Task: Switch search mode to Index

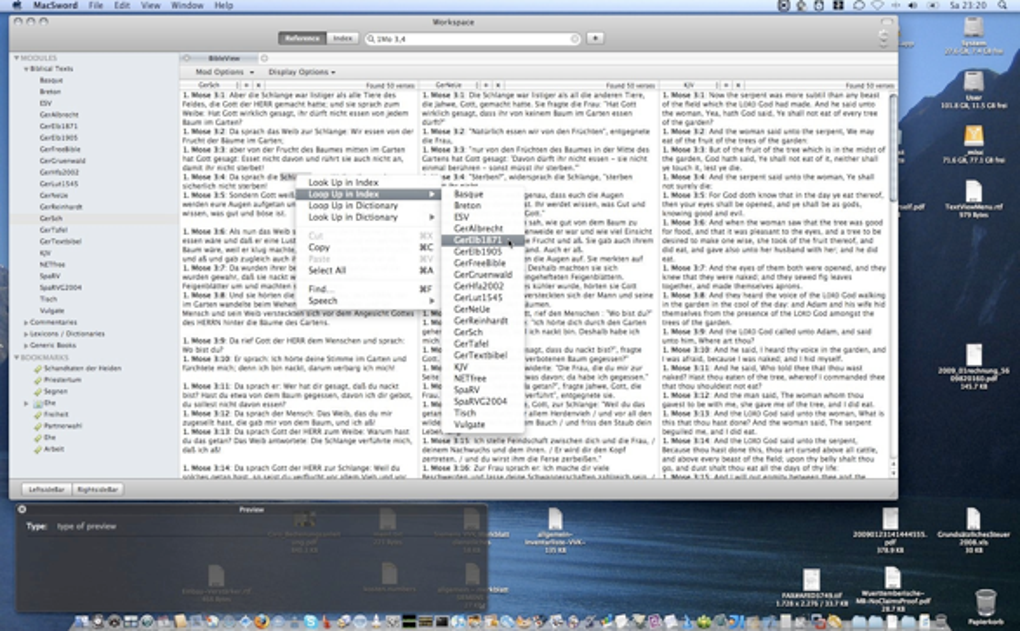Action: tap(343, 38)
